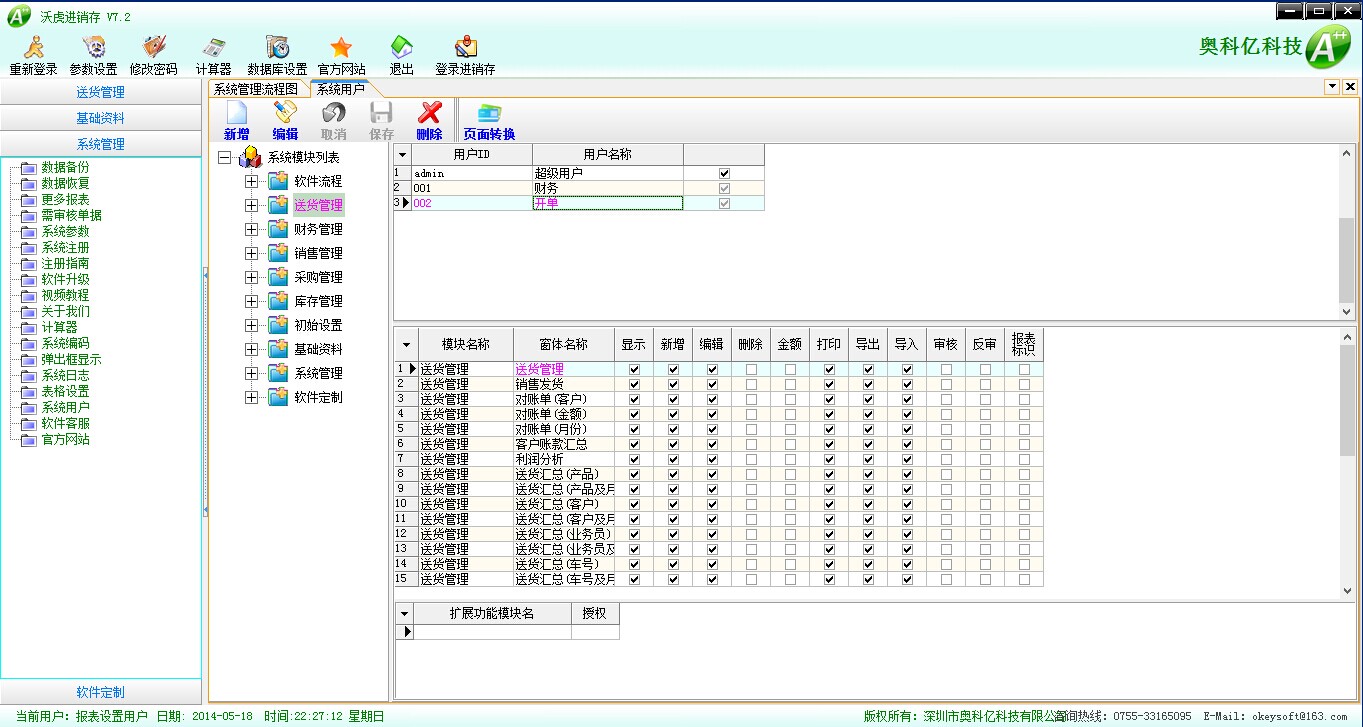Viewport: 1363px width, 727px height.
Task: Toggle the checkbox for the admin user row
Action: tap(724, 173)
